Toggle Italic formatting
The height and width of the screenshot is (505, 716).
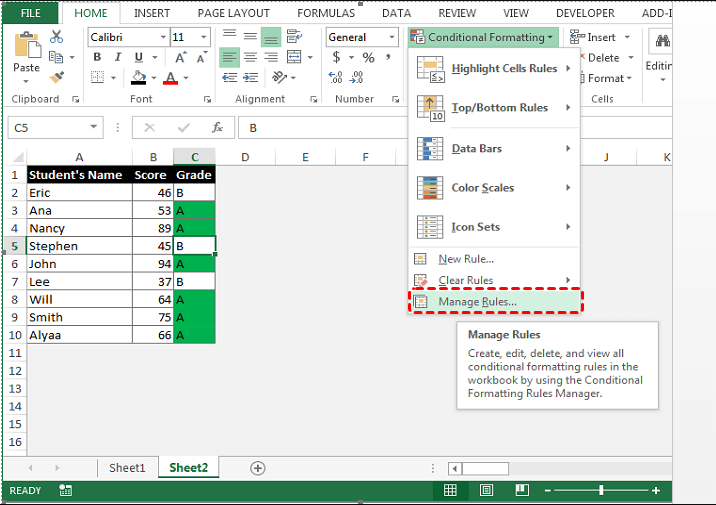[115, 57]
